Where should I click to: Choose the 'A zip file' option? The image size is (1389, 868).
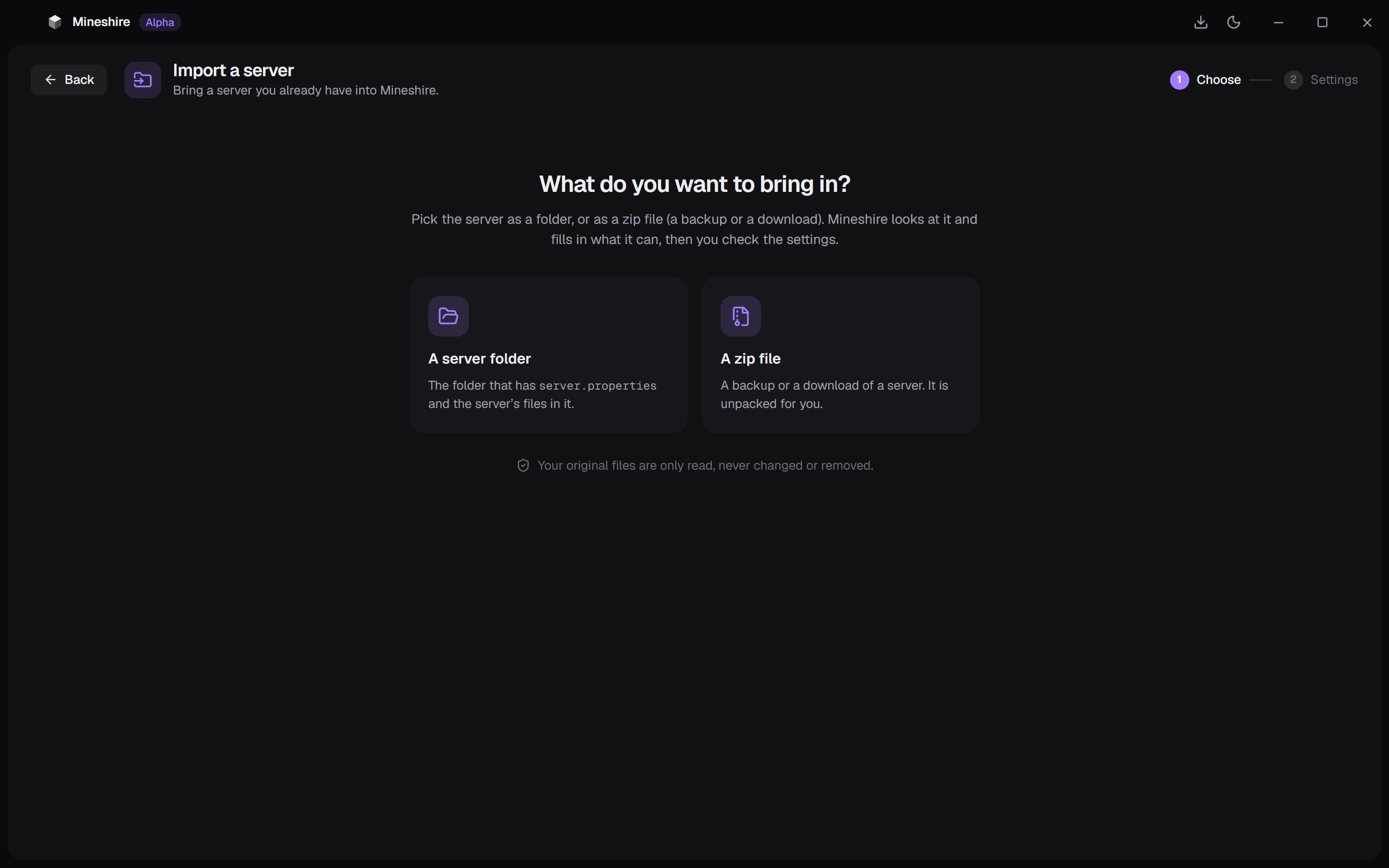click(840, 355)
